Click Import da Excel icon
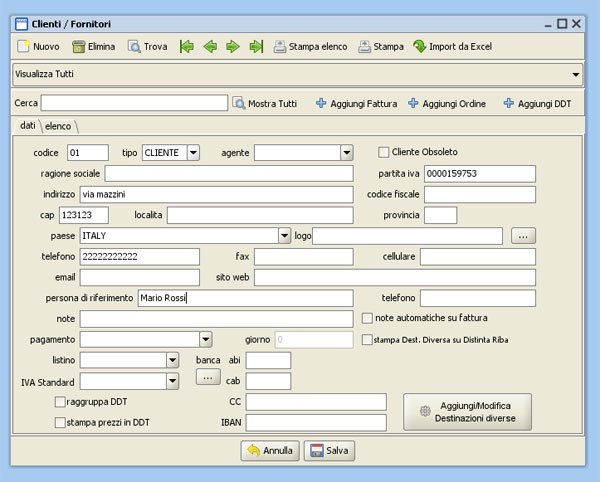 tap(419, 46)
